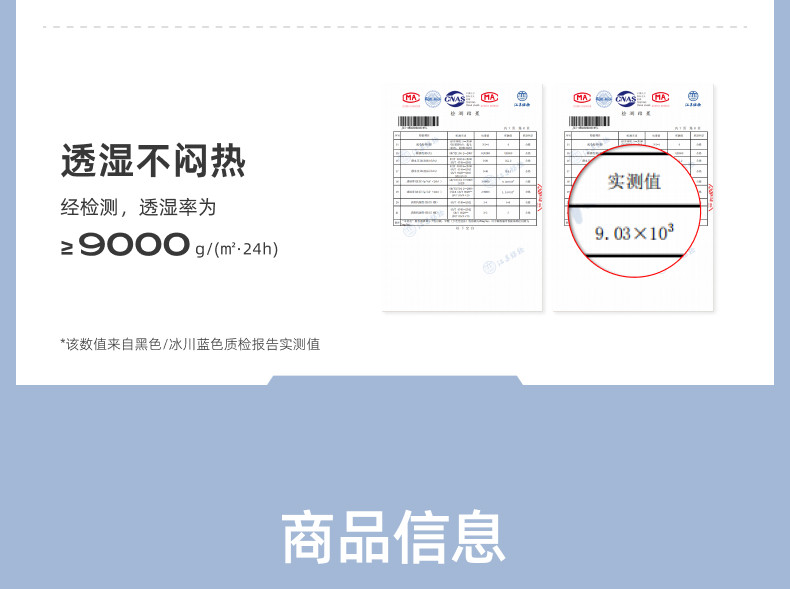Click the 9.03×10³ value in magnifier
Screen dimensions: 790x589
click(634, 233)
